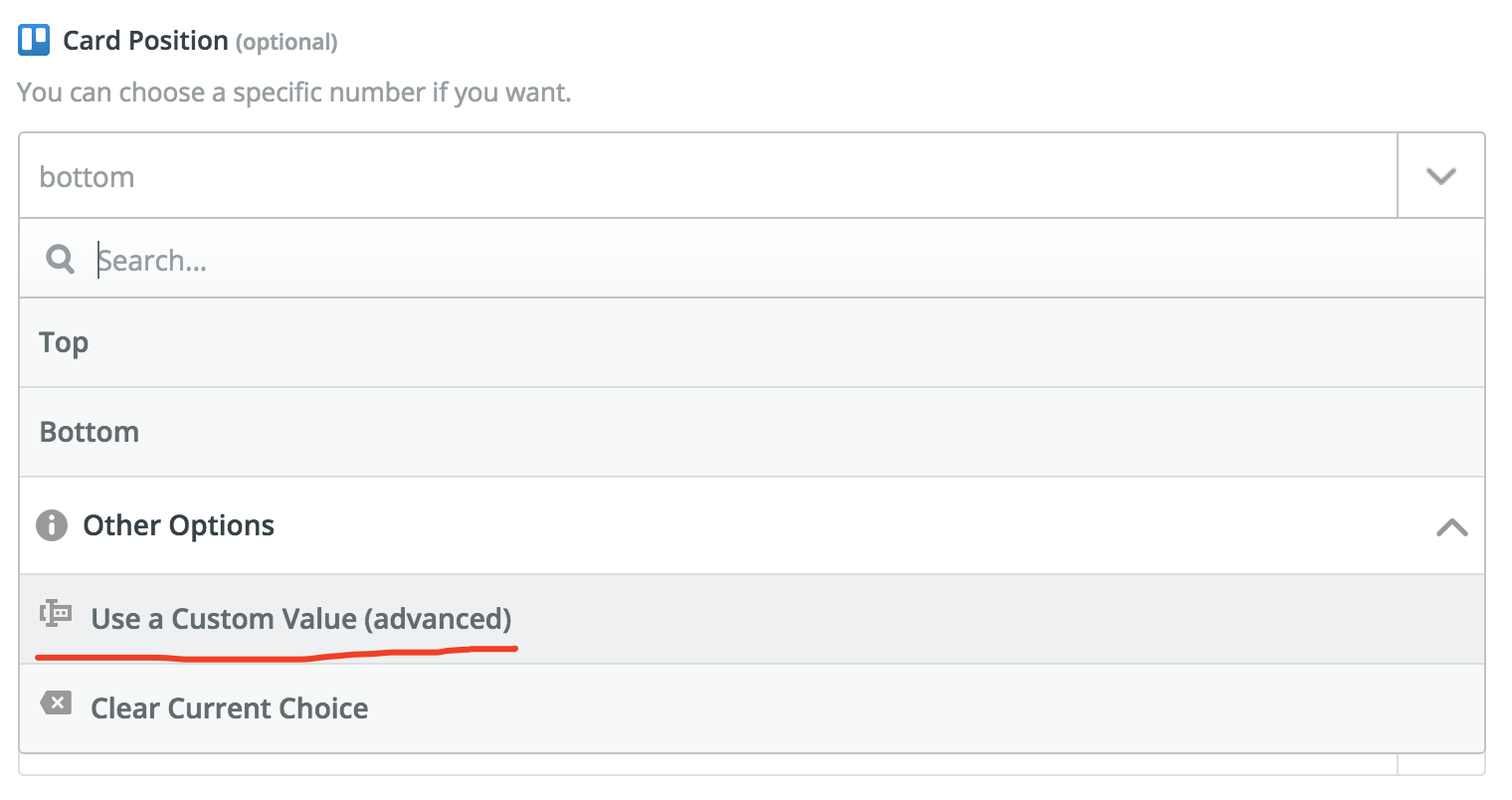The width and height of the screenshot is (1512, 800).
Task: Click the Trello logo icon beside Card Position
Action: point(34,40)
